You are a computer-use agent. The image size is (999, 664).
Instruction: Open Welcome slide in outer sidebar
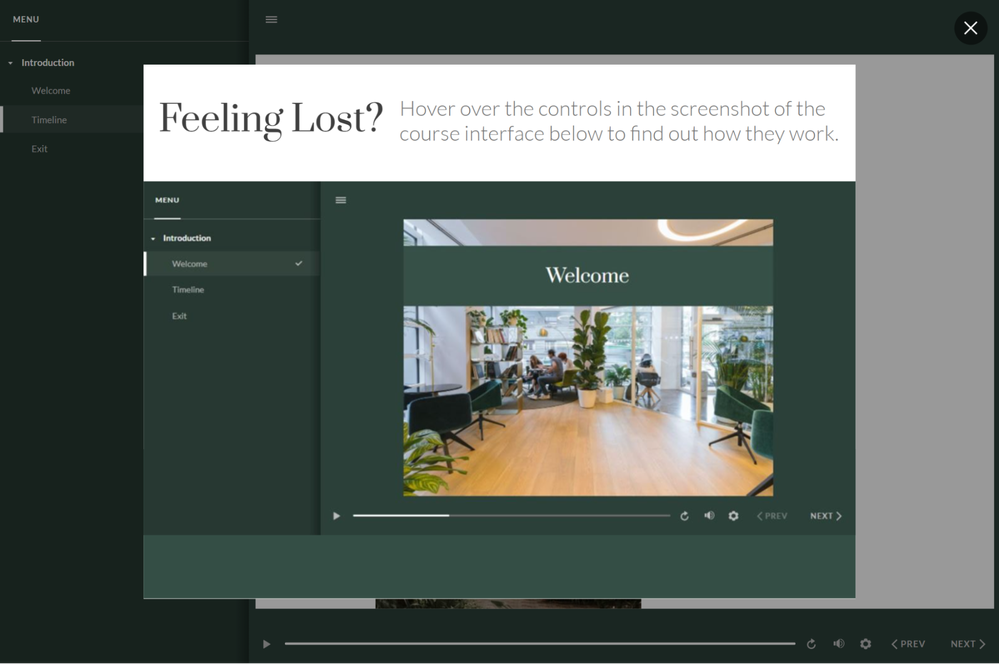coord(51,90)
